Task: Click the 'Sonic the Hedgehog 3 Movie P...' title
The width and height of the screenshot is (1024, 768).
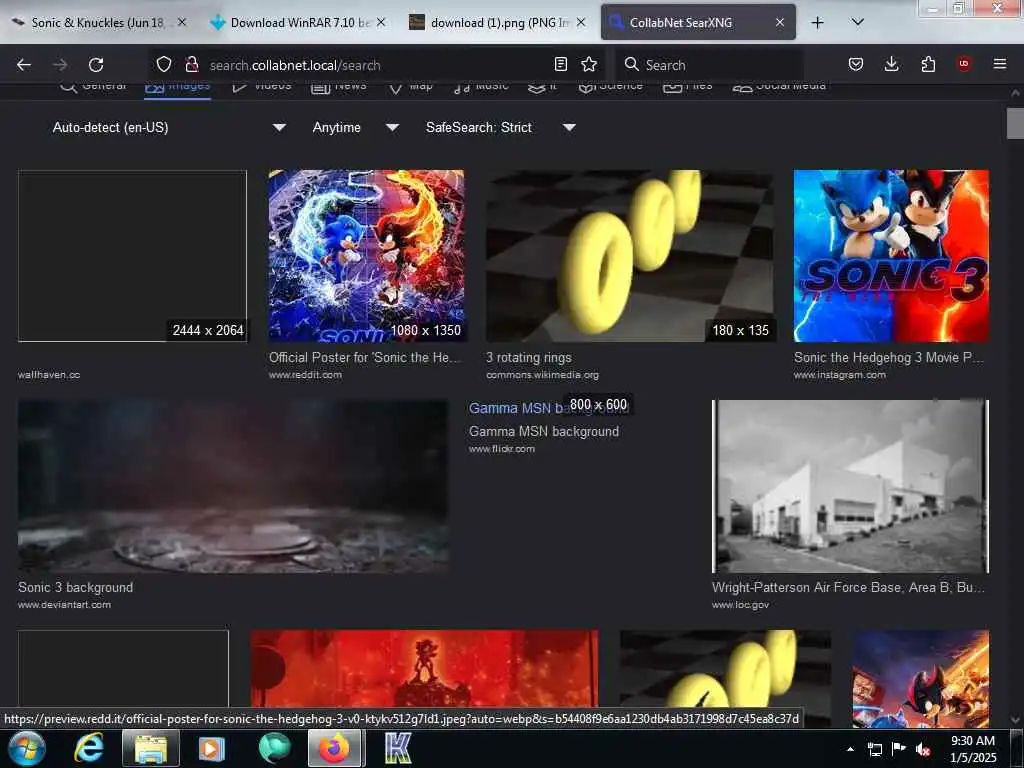Action: pyautogui.click(x=889, y=357)
